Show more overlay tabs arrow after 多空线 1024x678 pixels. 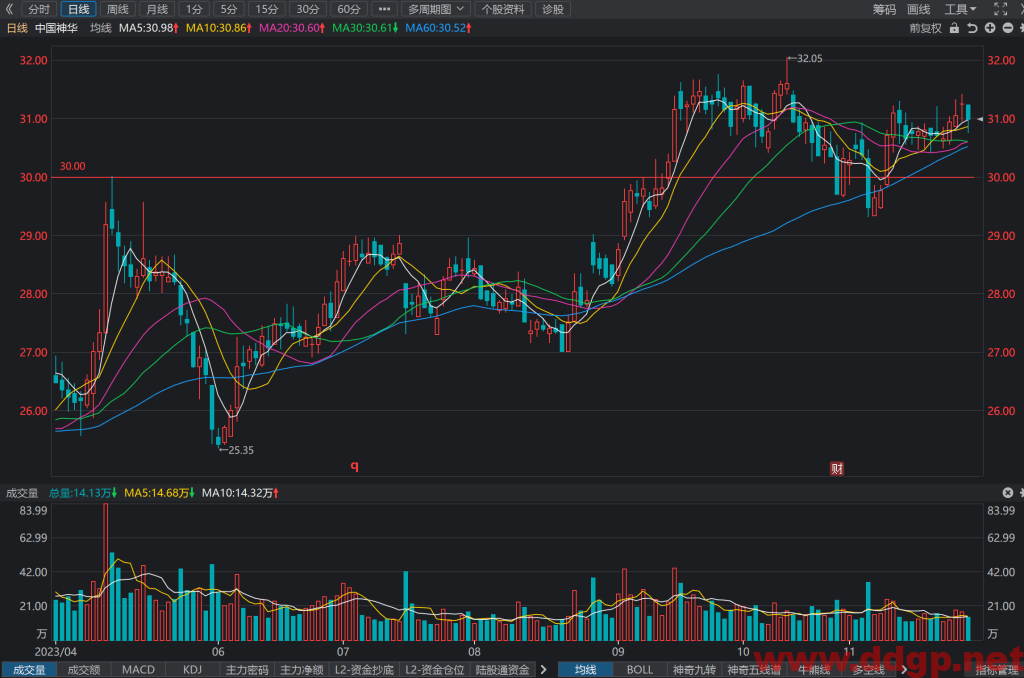904,670
